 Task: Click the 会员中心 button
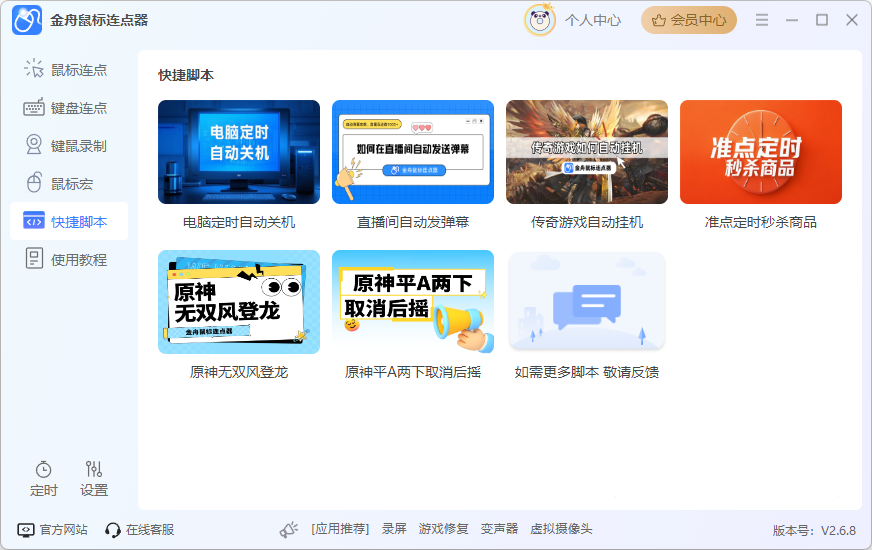coord(688,20)
